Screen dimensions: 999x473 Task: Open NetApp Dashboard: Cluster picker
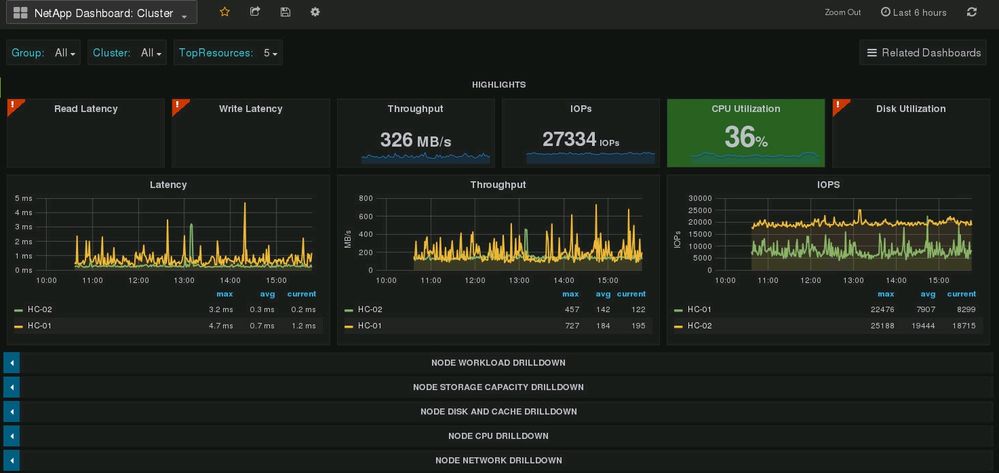pyautogui.click(x=100, y=13)
